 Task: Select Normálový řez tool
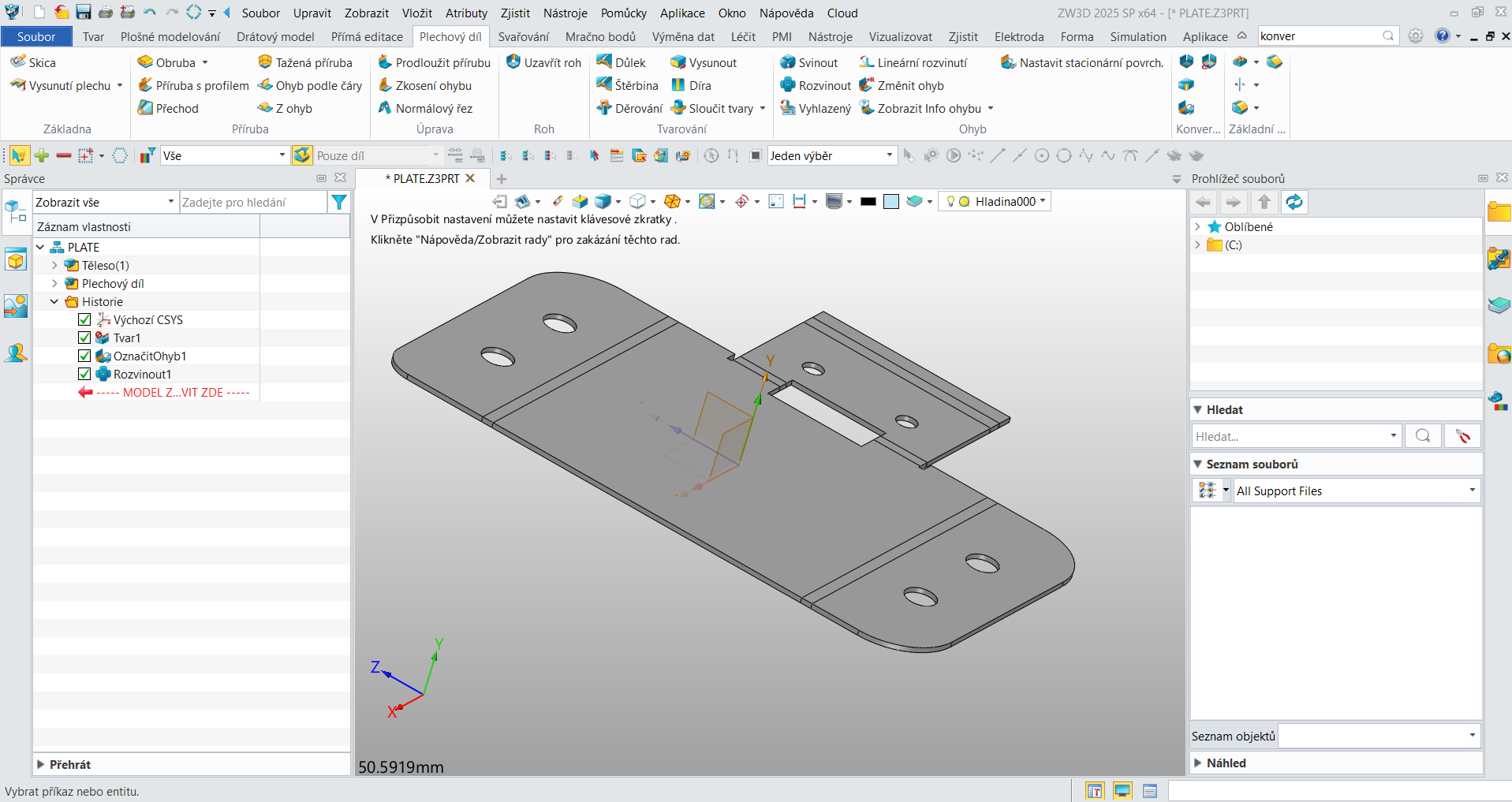425,108
